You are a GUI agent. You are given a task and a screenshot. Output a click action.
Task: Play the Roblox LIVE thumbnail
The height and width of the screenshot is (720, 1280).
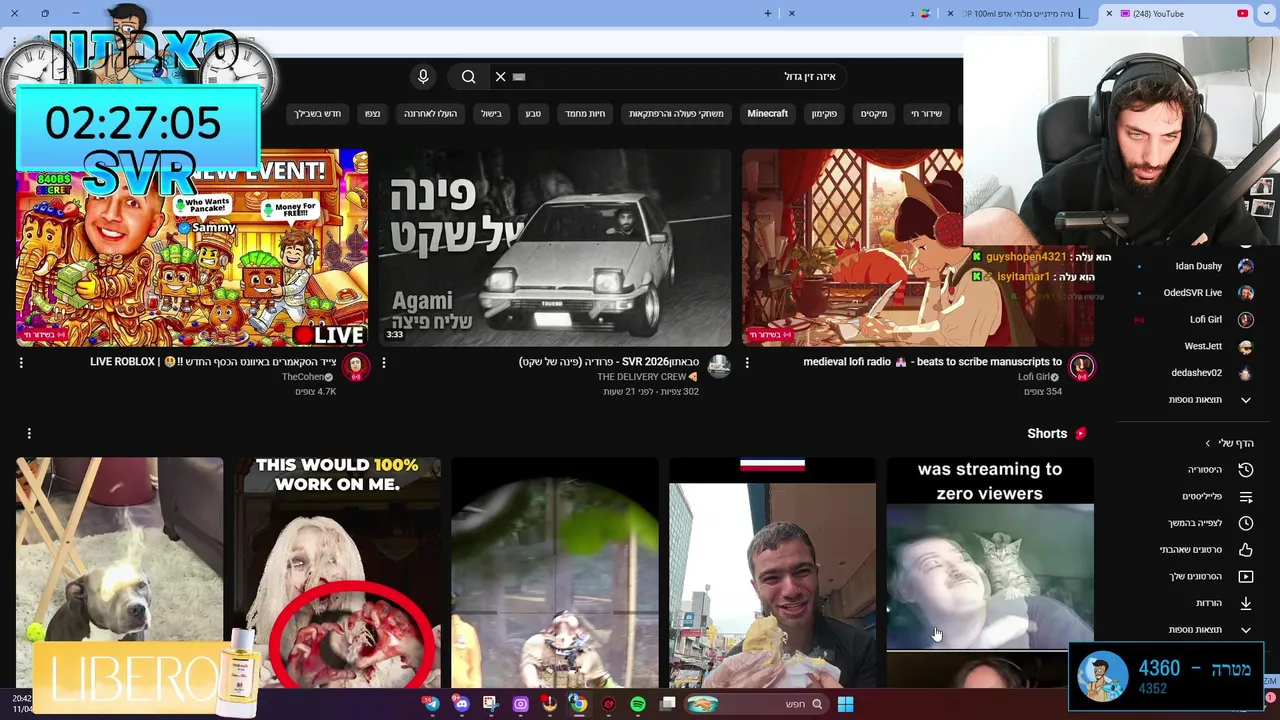(192, 248)
